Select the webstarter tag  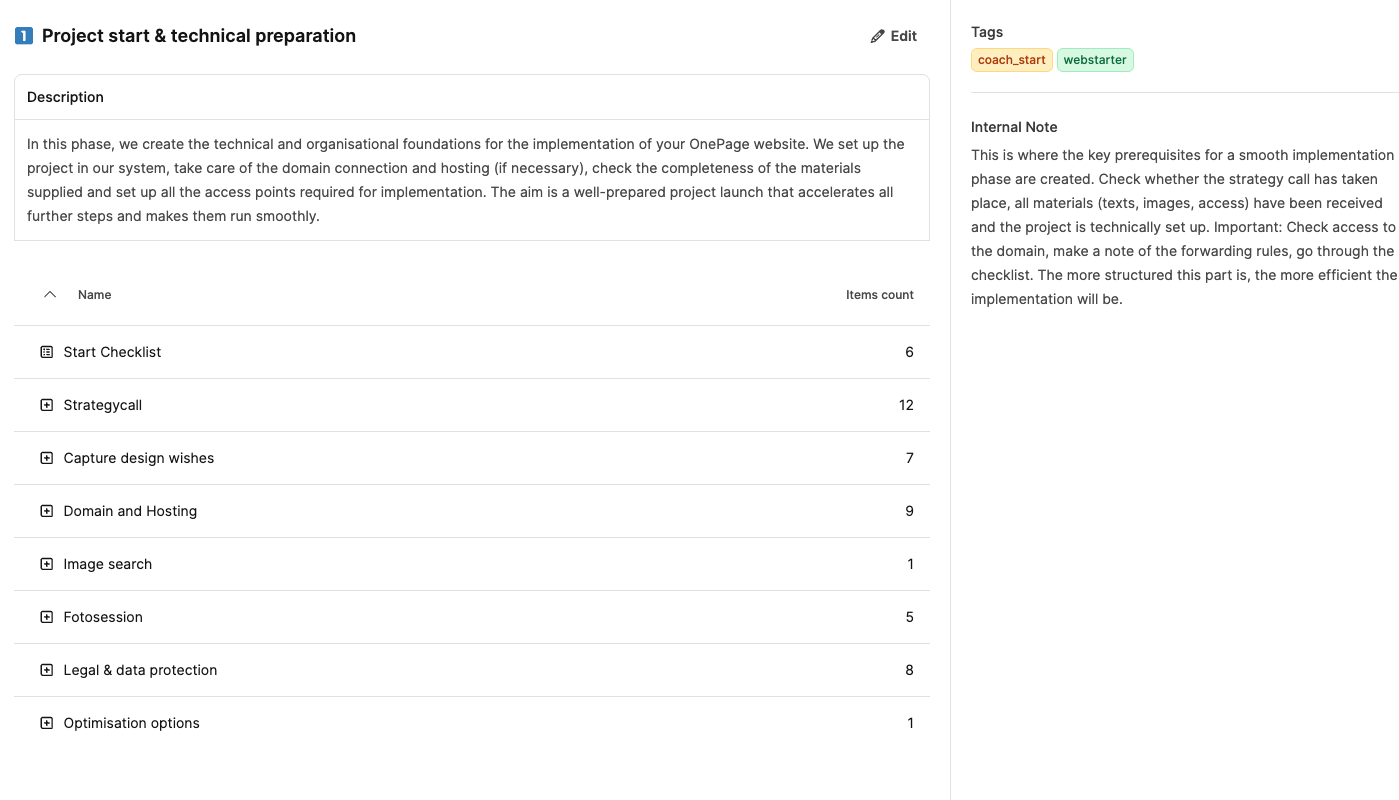(1095, 60)
